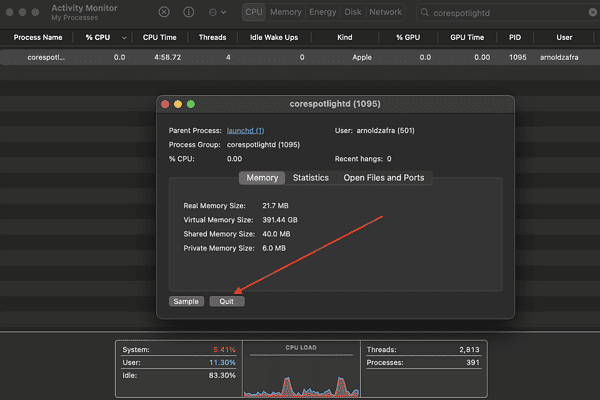Screen dimensions: 600x400
Task: Select the corespotlightd process row
Action: 300,57
